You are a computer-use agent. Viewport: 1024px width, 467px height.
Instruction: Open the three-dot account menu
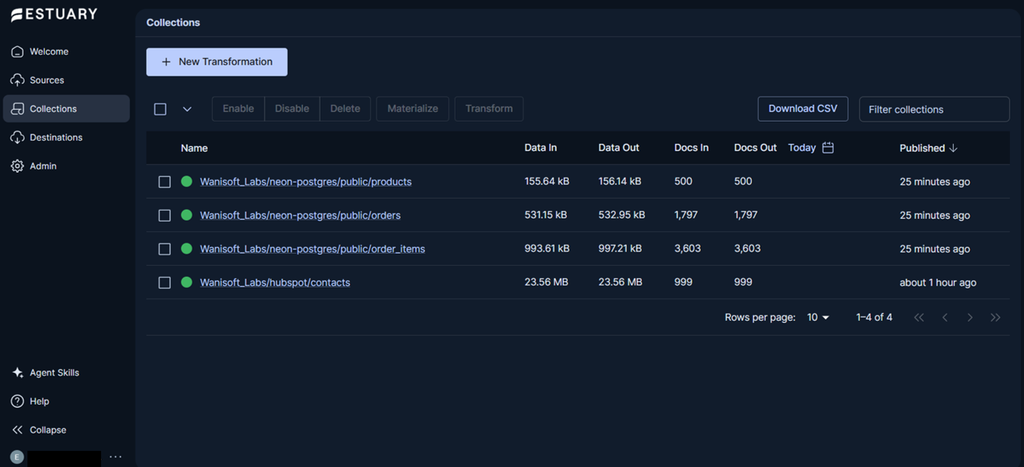pyautogui.click(x=116, y=457)
